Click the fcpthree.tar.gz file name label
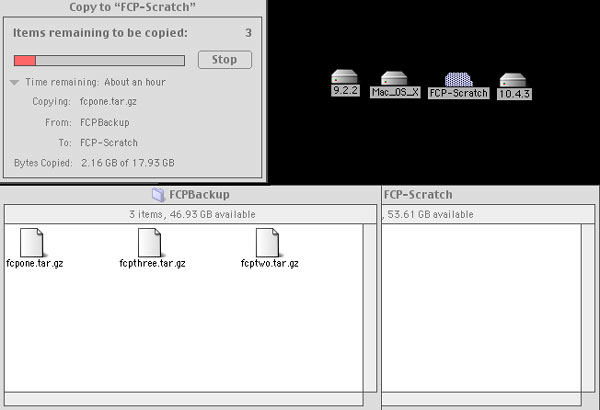The image size is (600, 410). tap(152, 263)
